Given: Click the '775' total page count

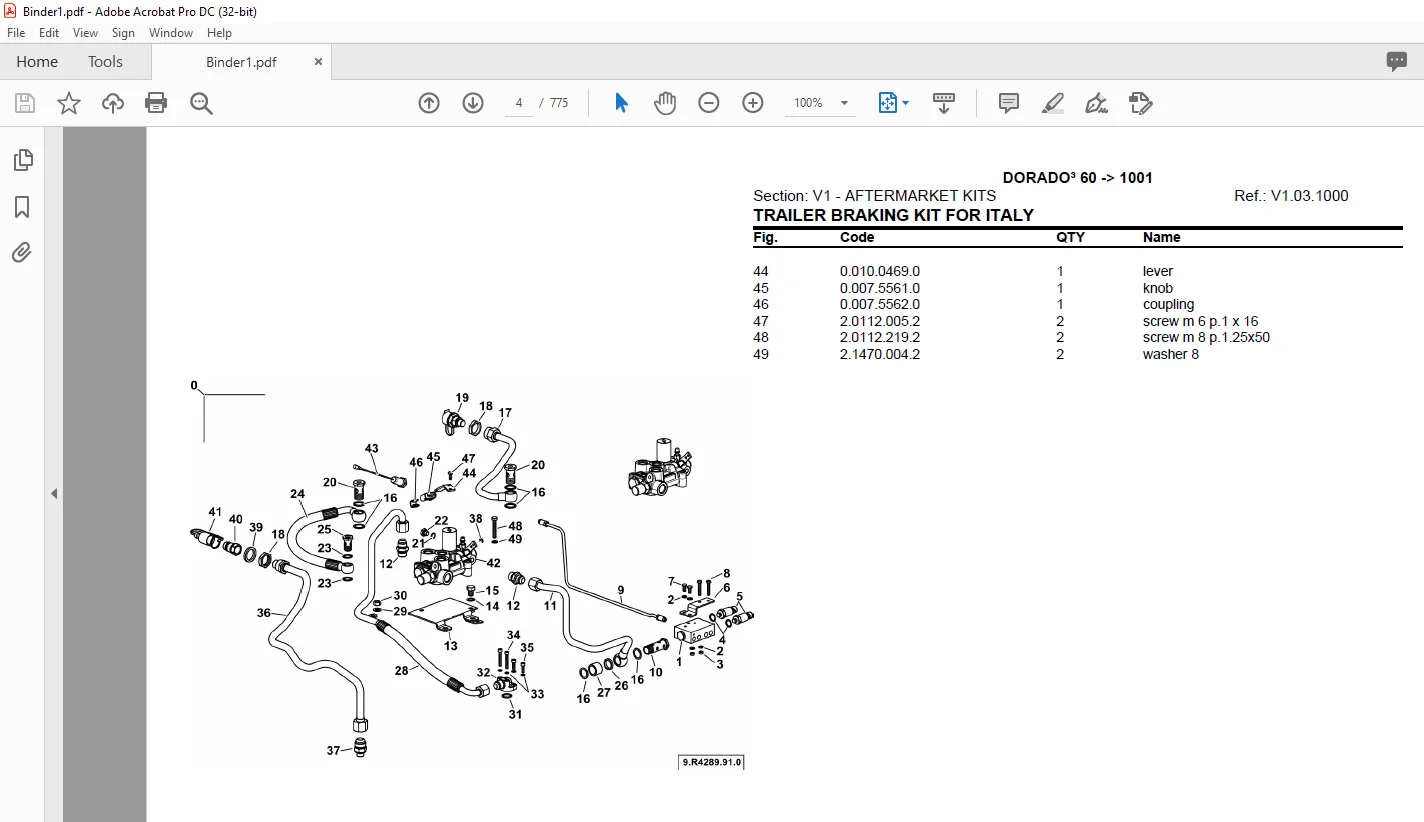Looking at the screenshot, I should (559, 103).
